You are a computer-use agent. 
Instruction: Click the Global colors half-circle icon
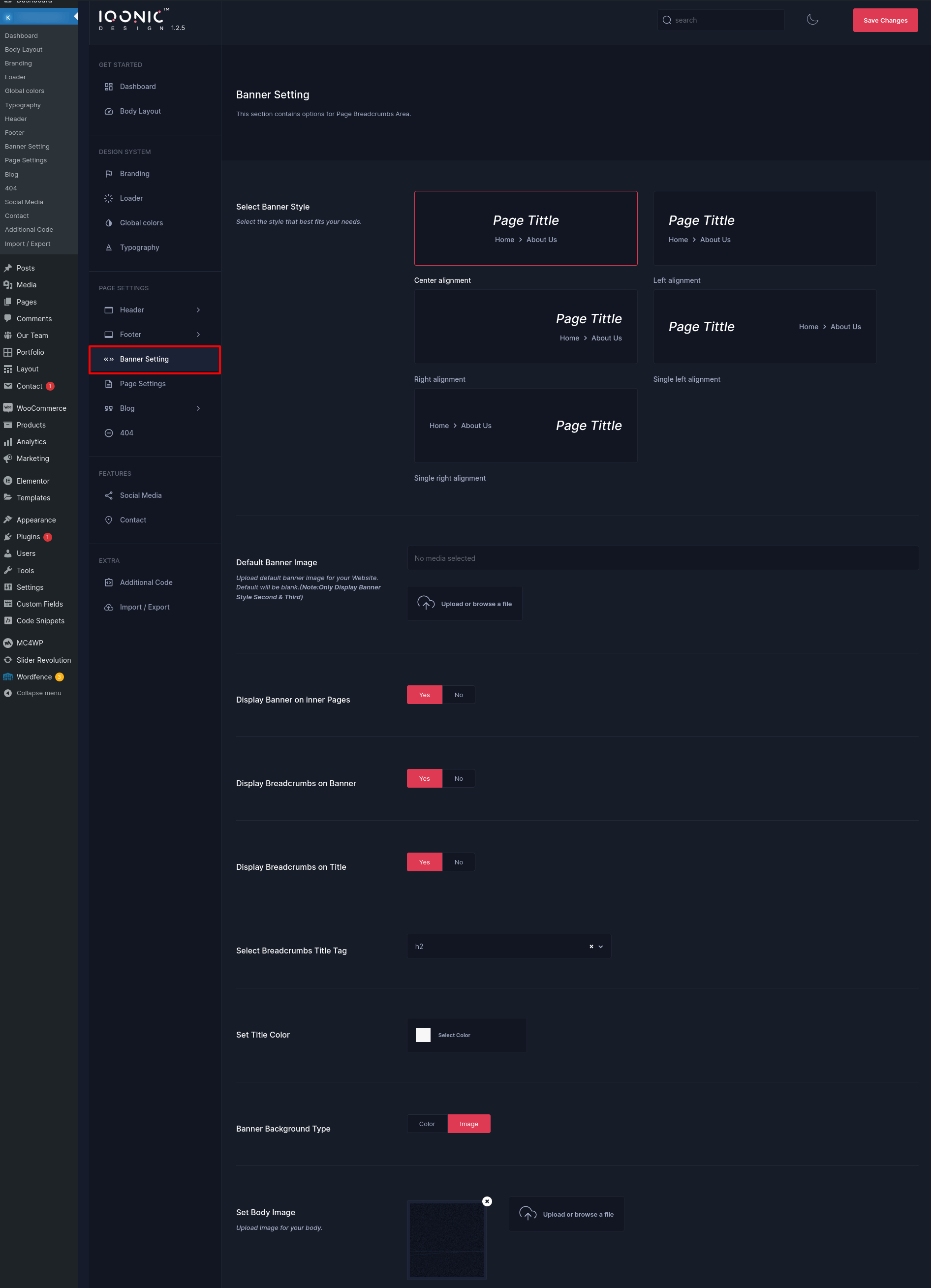(x=108, y=223)
